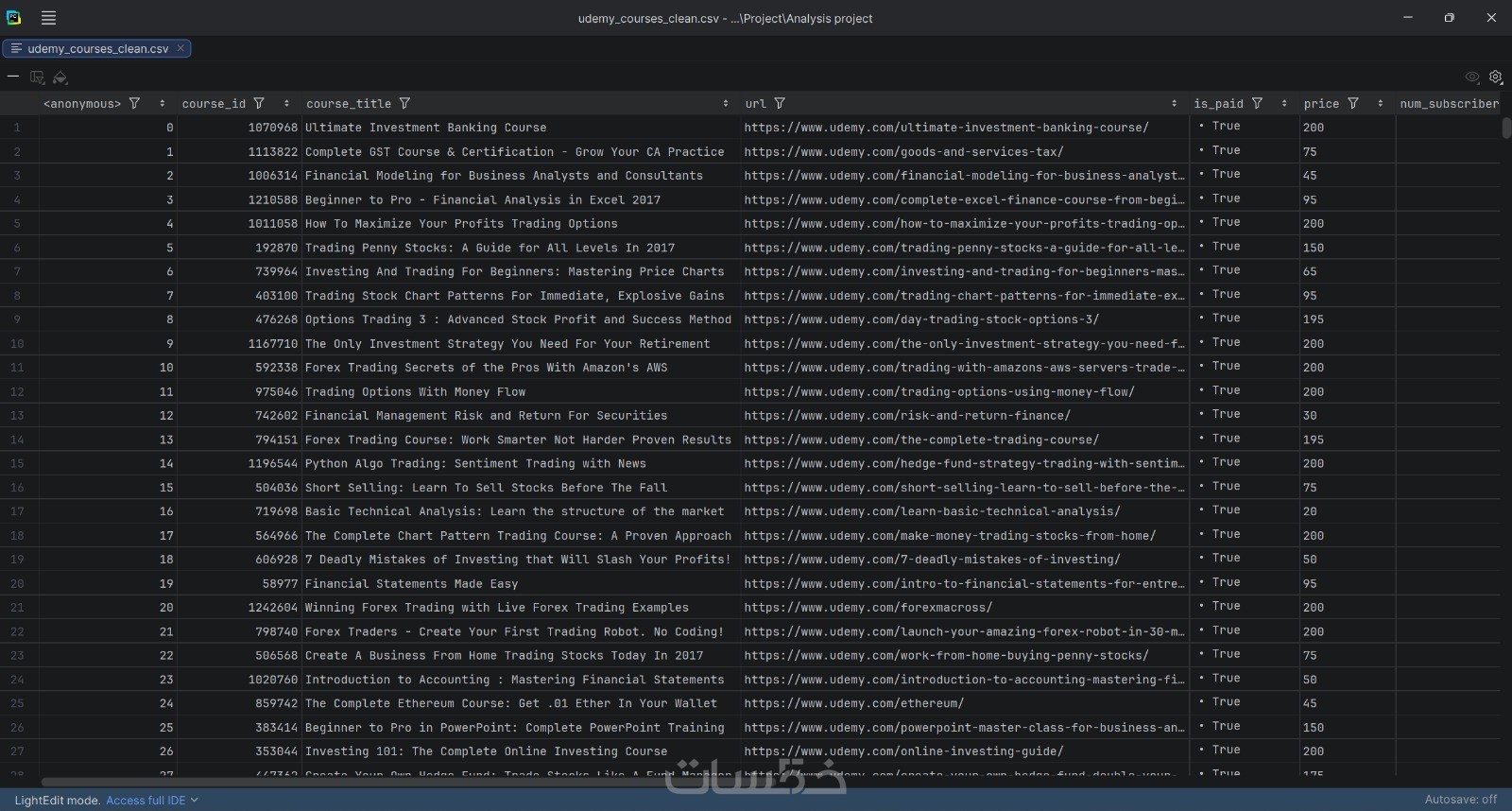
Task: Select the 'Winning Forex Trading with Live Forex Trading Examples' cell
Action: click(521, 608)
